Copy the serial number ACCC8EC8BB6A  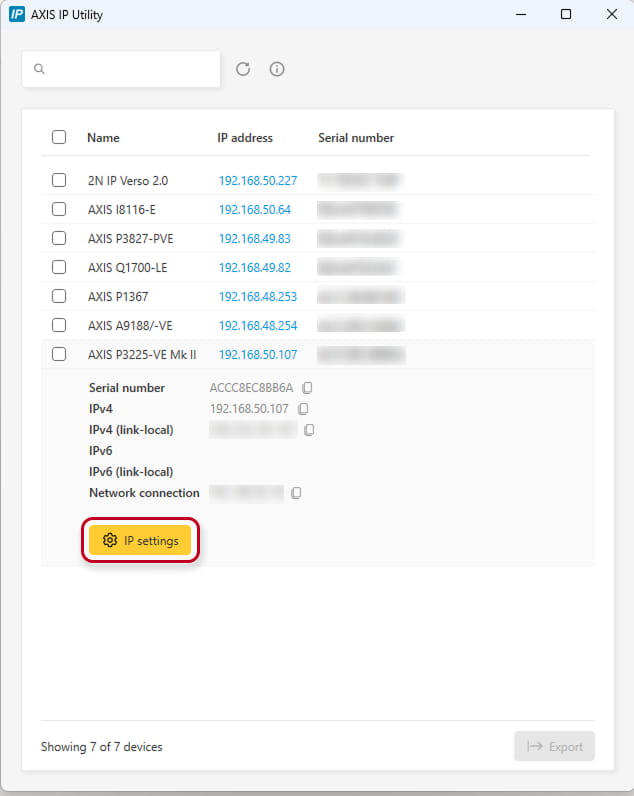(x=307, y=388)
